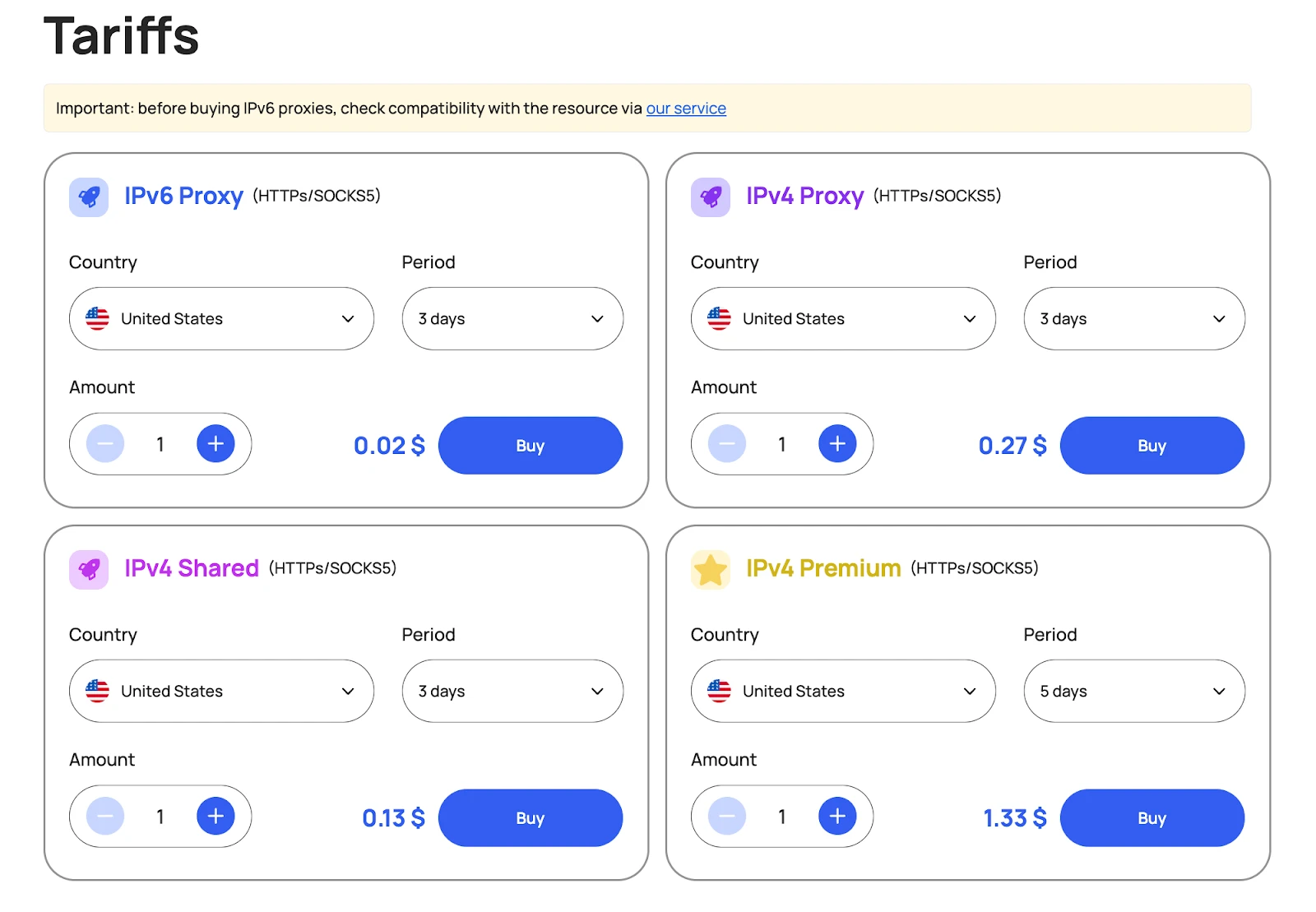Click the IPv4 Proxy amount number field
Screen dimensions: 1316x912
tap(782, 445)
